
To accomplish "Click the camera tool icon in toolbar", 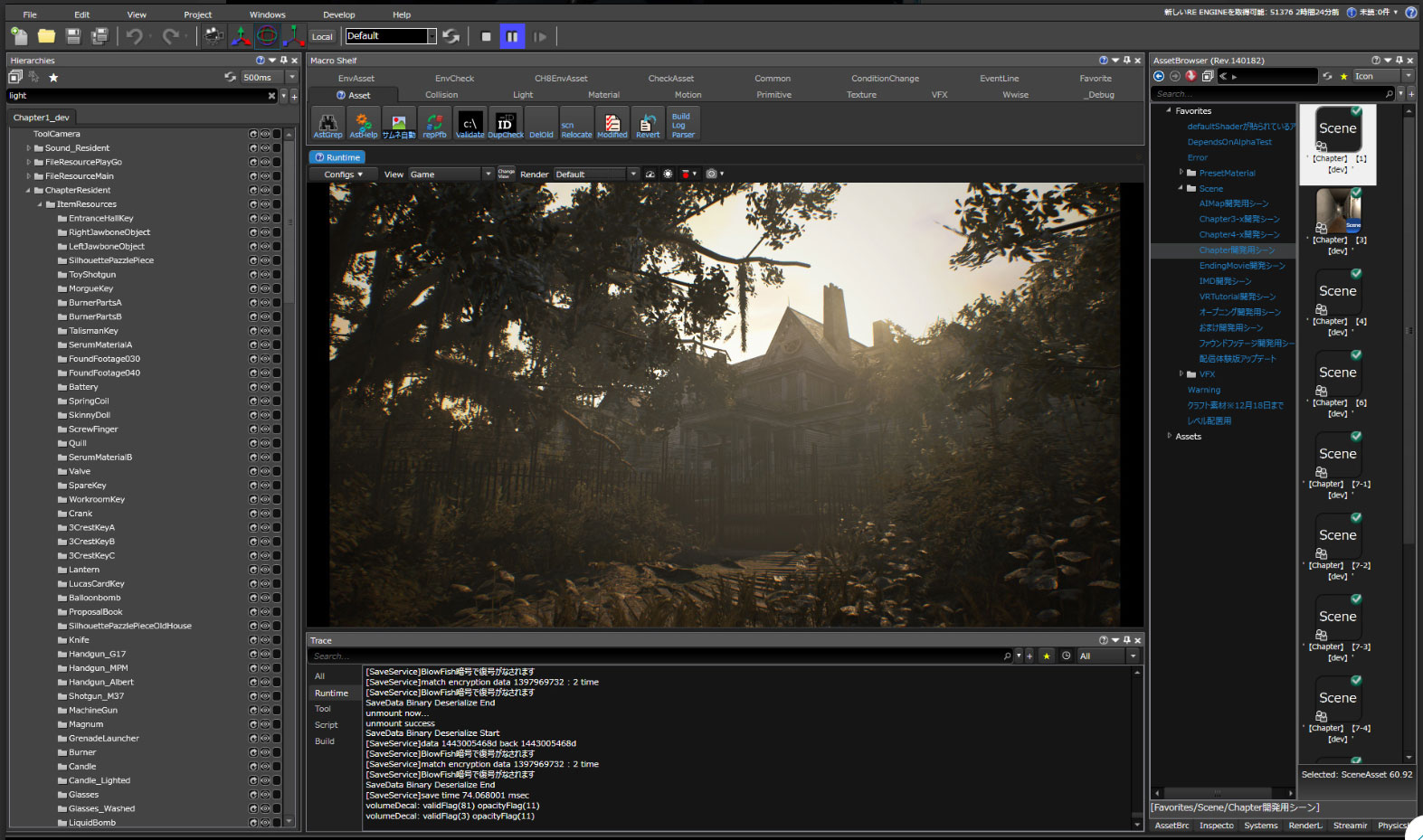I will 213,36.
